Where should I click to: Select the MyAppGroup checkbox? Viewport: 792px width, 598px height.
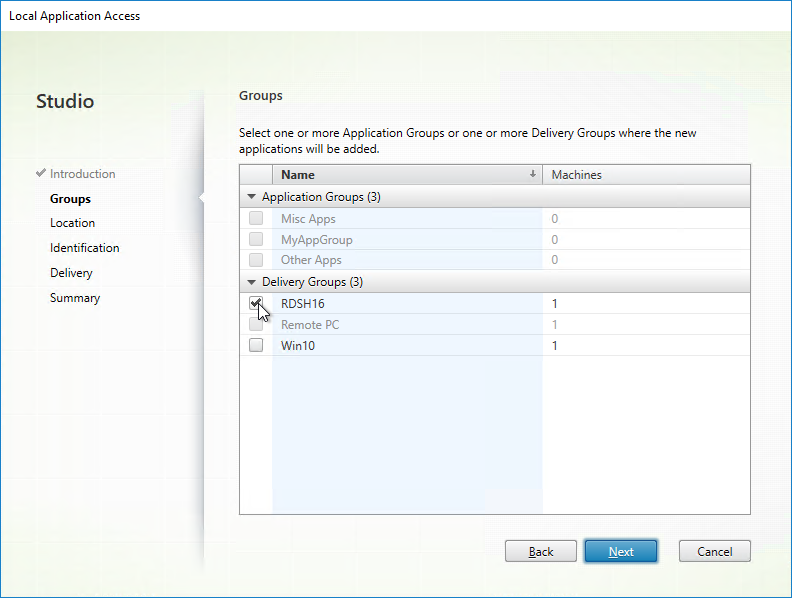click(256, 239)
